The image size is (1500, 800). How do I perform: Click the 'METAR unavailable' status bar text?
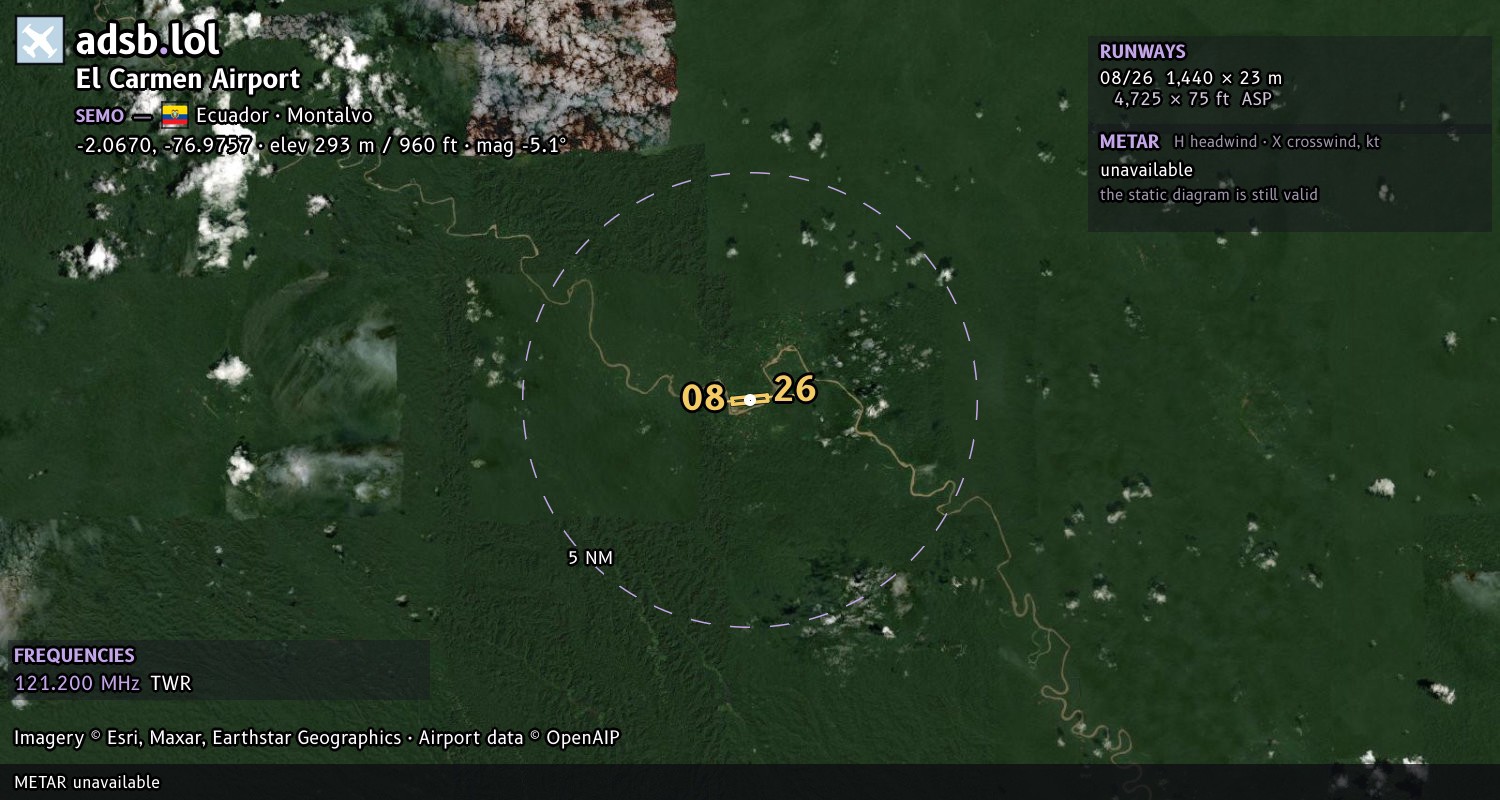point(87,782)
